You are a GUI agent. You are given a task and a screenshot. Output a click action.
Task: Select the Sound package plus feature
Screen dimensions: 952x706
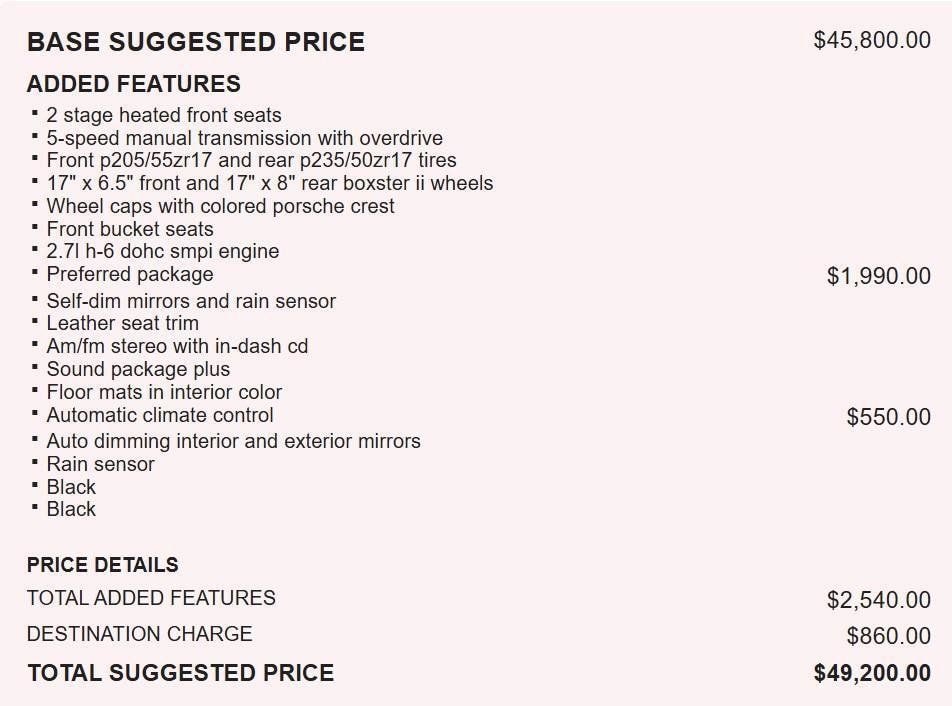coord(138,369)
